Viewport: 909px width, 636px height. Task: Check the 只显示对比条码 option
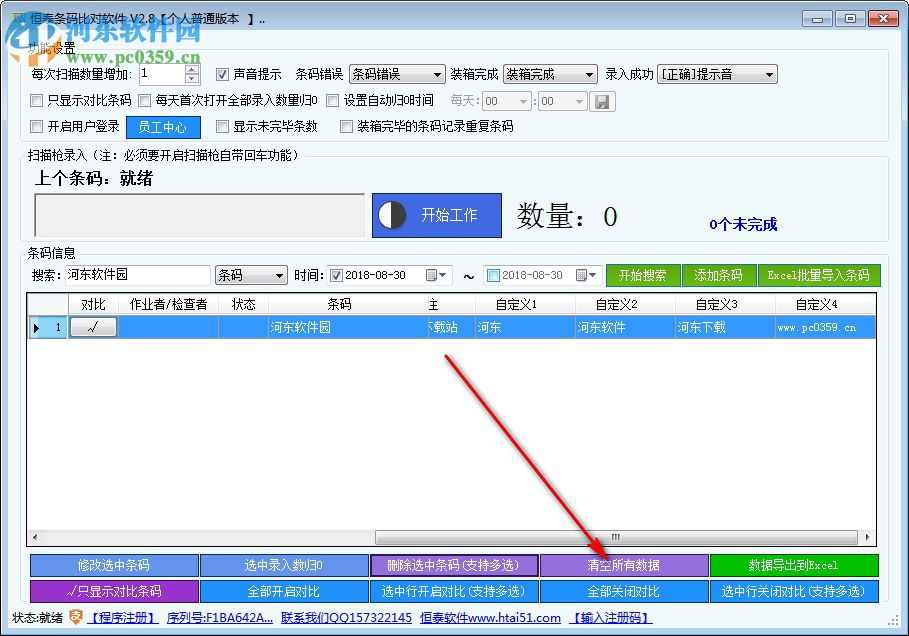pos(36,101)
